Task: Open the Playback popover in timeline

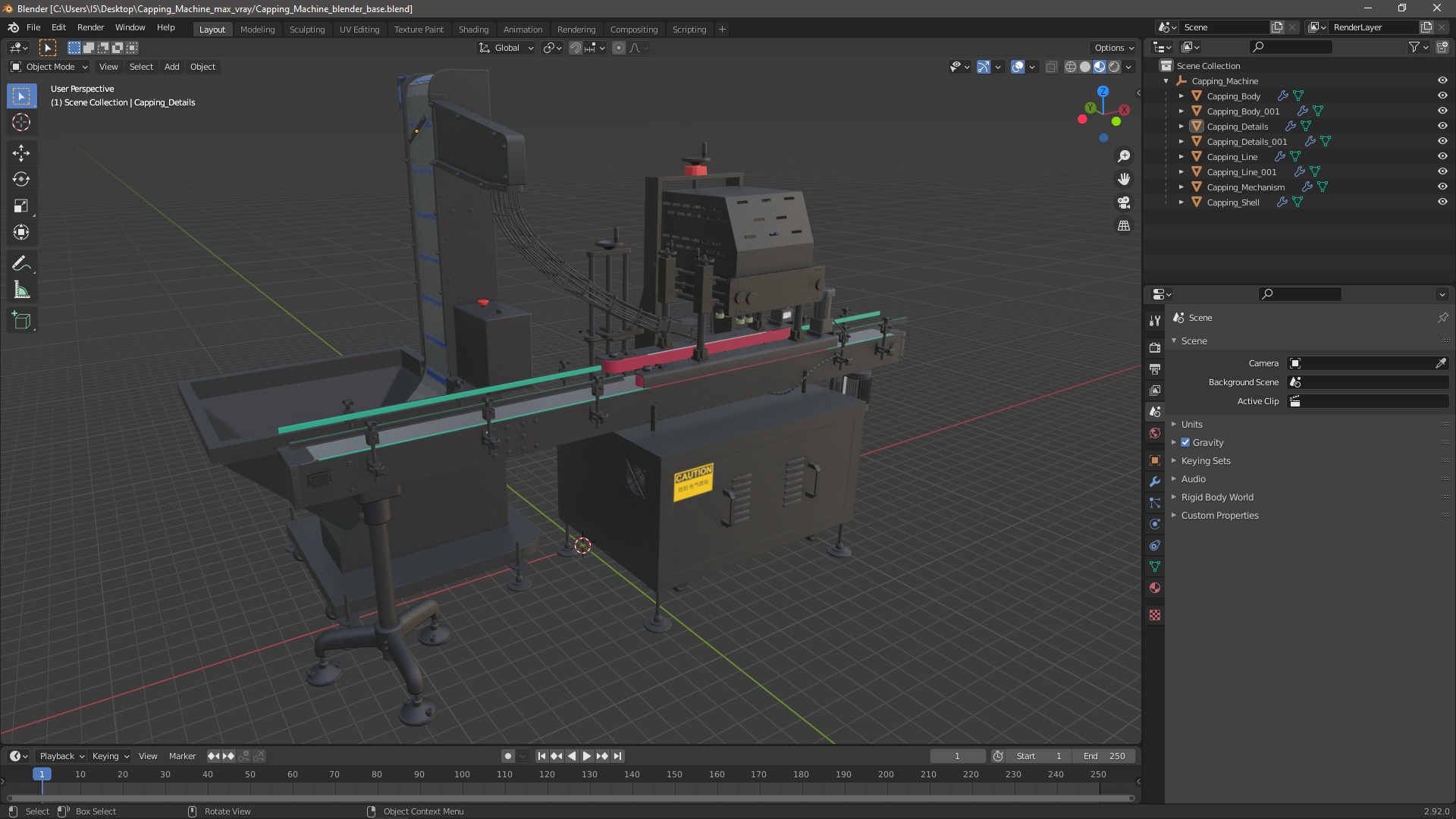Action: click(61, 756)
